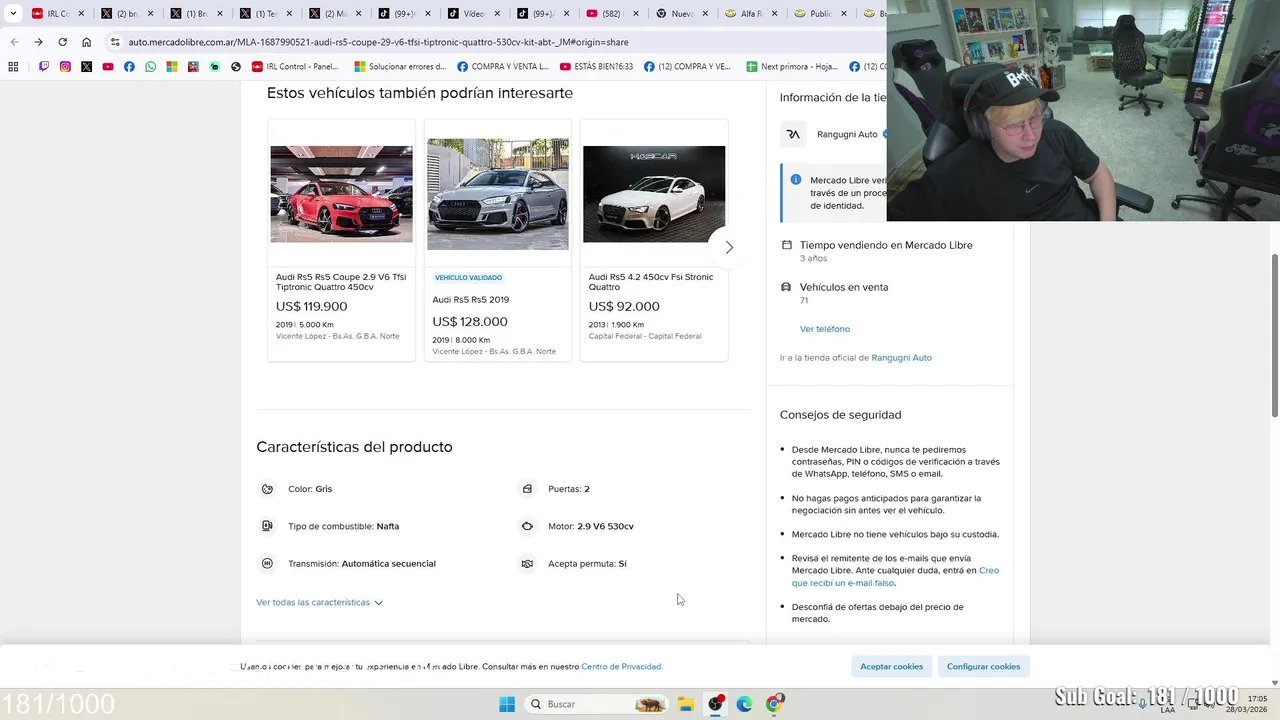
Task: Open File Explorer from taskbar
Action: [x=686, y=704]
